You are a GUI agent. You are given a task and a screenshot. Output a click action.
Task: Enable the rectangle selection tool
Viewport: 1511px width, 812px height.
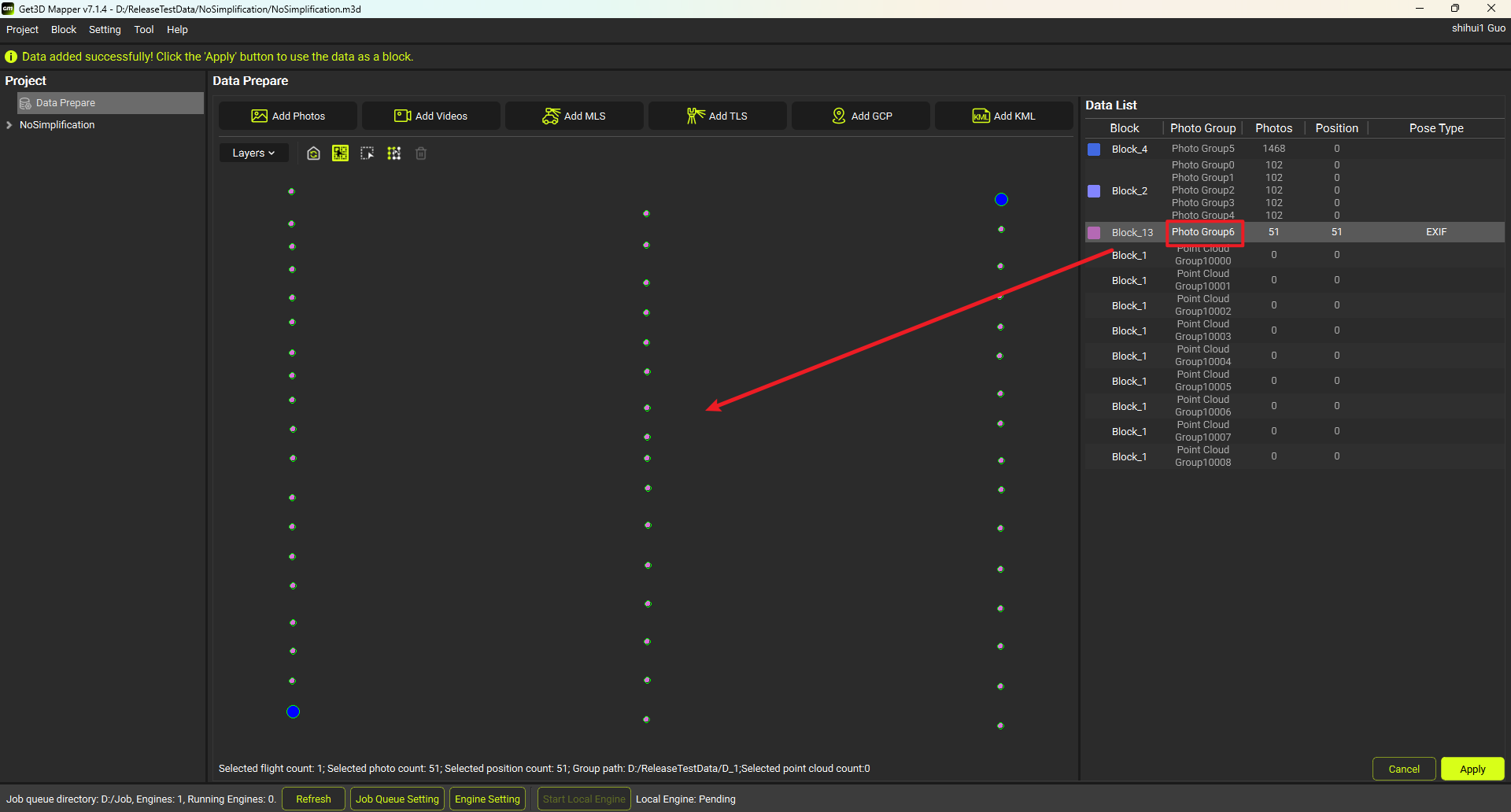point(368,153)
